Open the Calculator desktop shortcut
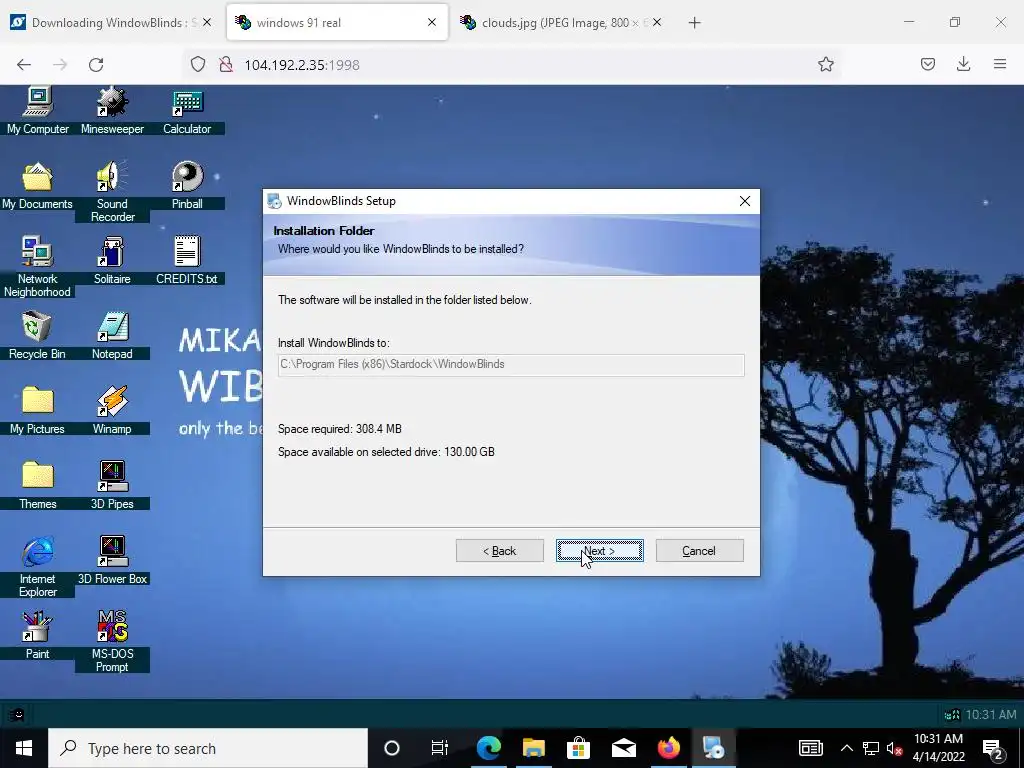The height and width of the screenshot is (768, 1024). (x=187, y=110)
